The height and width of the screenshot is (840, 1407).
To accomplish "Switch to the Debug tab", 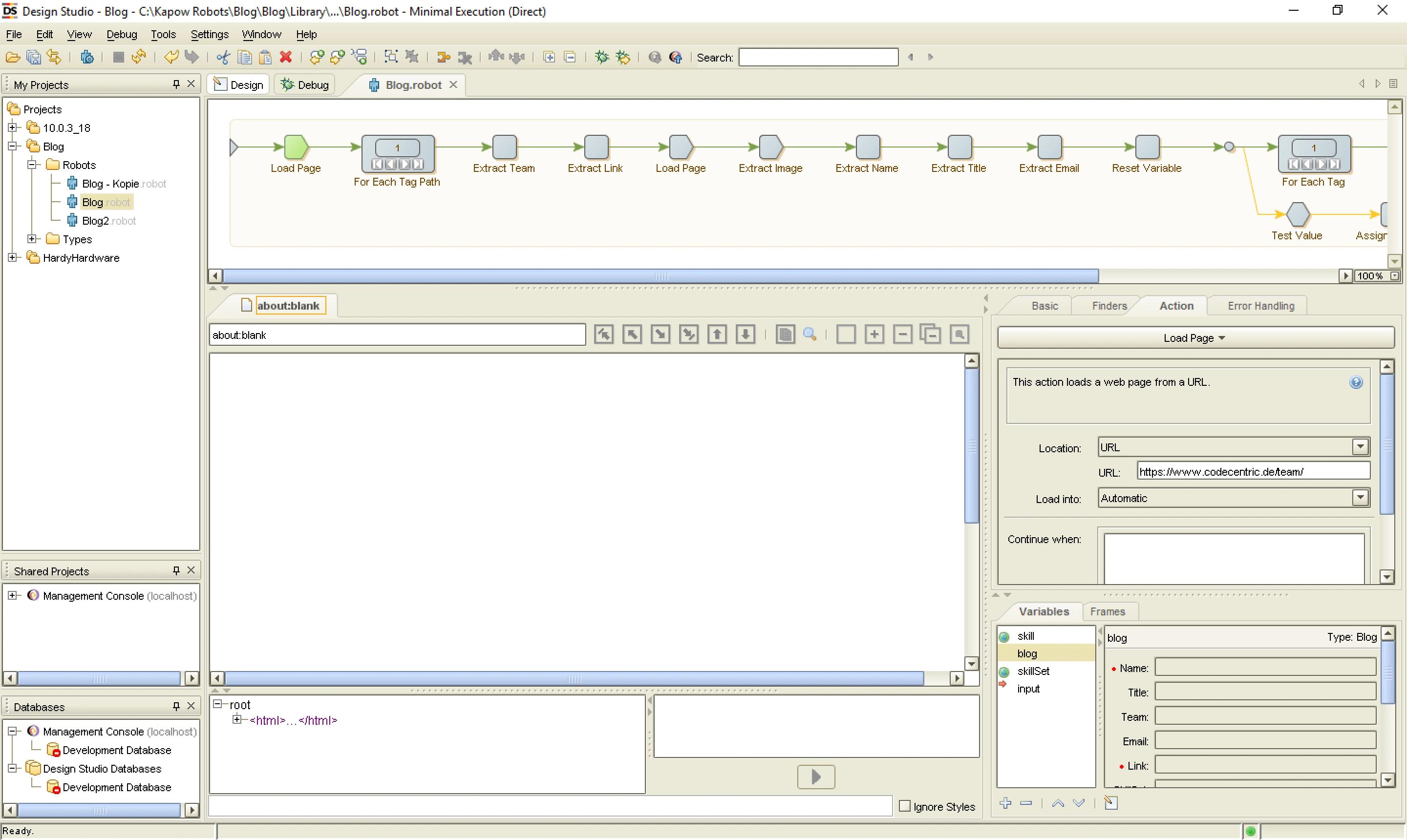I will [311, 84].
